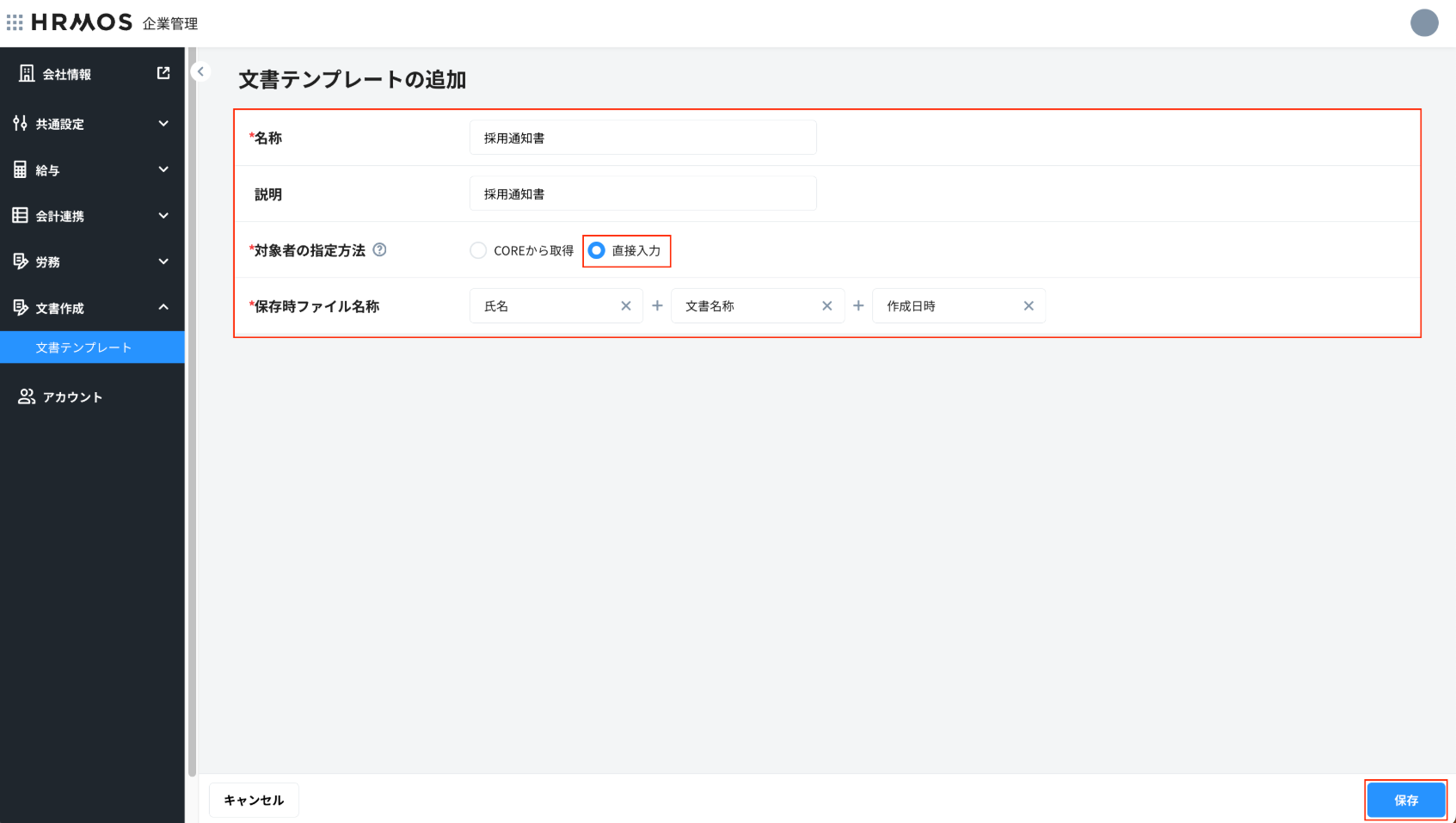Image resolution: width=1456 pixels, height=823 pixels.
Task: Collapse the sidebar with arrow icon
Action: point(200,71)
